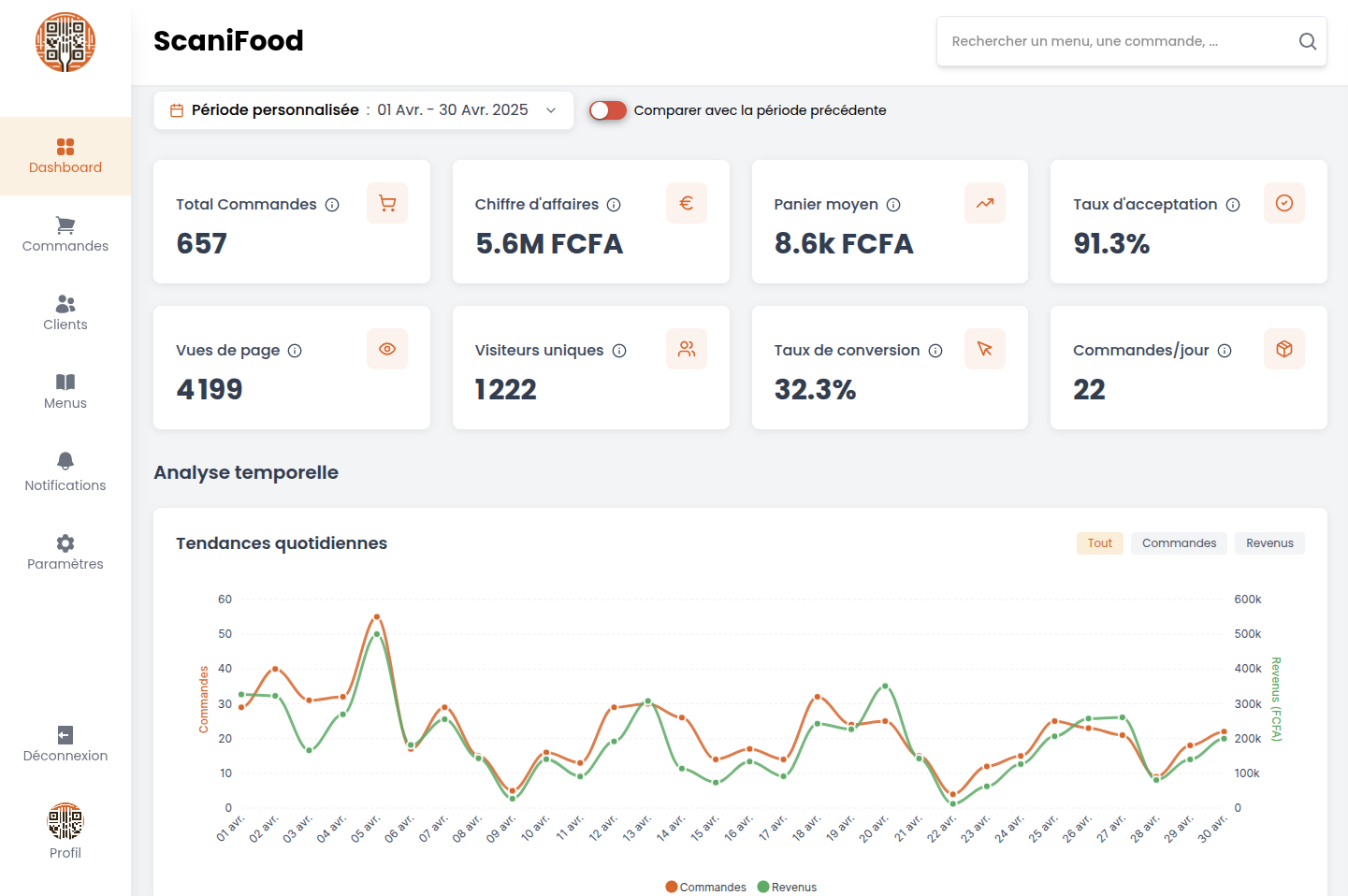Expand the Période personnalisée date picker

363,109
